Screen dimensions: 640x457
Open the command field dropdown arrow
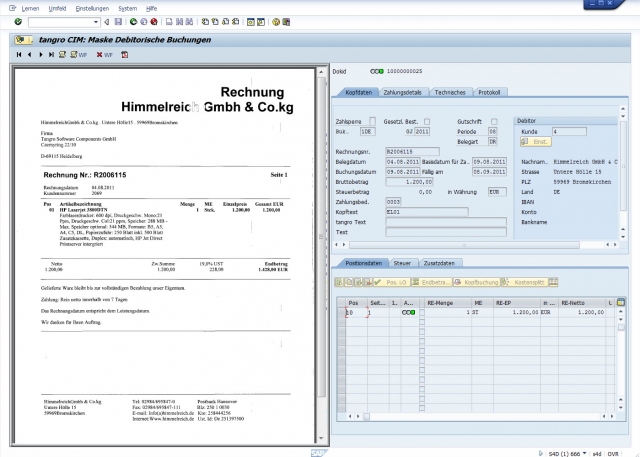coord(96,22)
